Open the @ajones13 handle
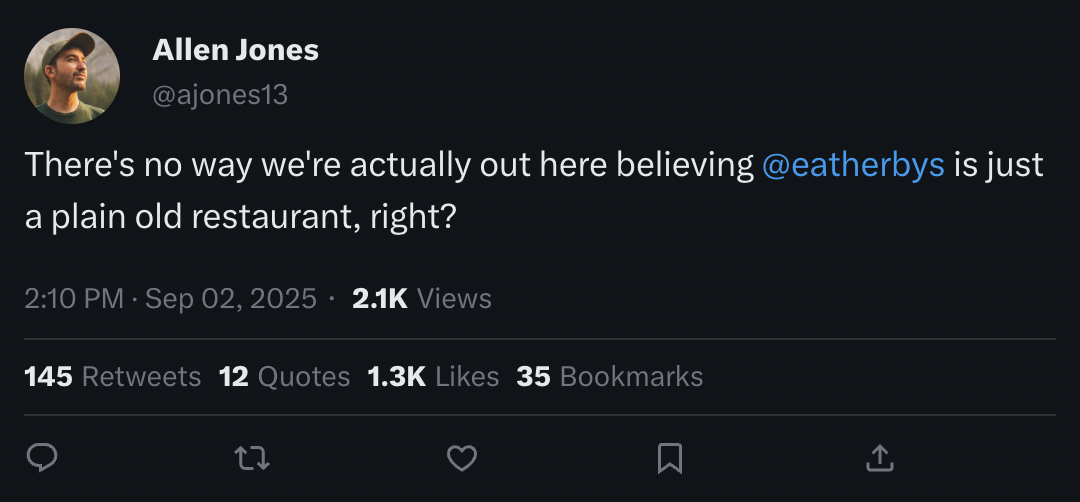Screen dimensions: 1080x502 pyautogui.click(x=220, y=95)
